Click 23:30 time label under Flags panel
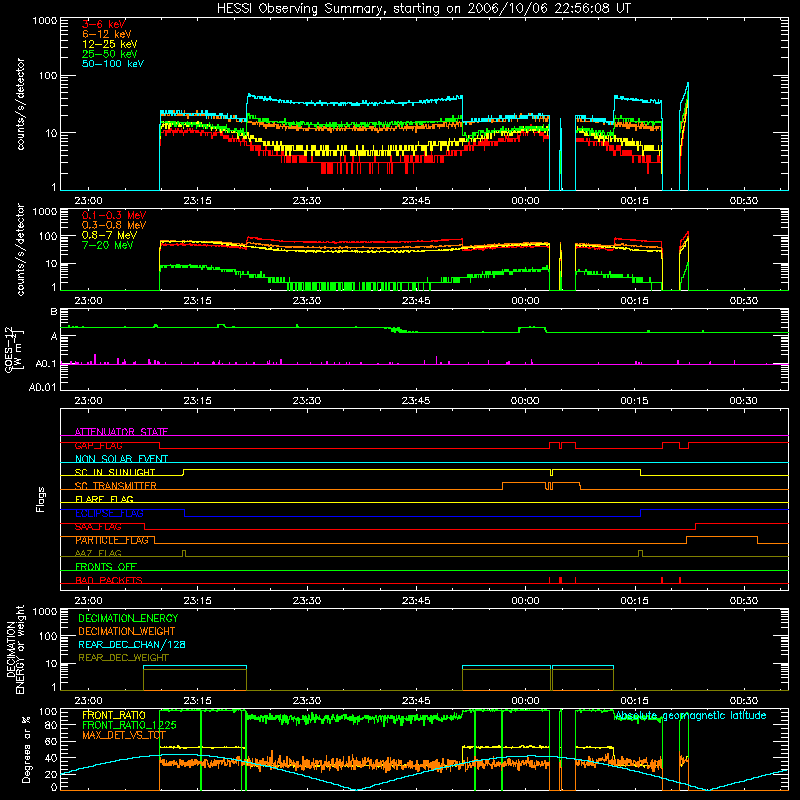The height and width of the screenshot is (800, 800). [307, 601]
